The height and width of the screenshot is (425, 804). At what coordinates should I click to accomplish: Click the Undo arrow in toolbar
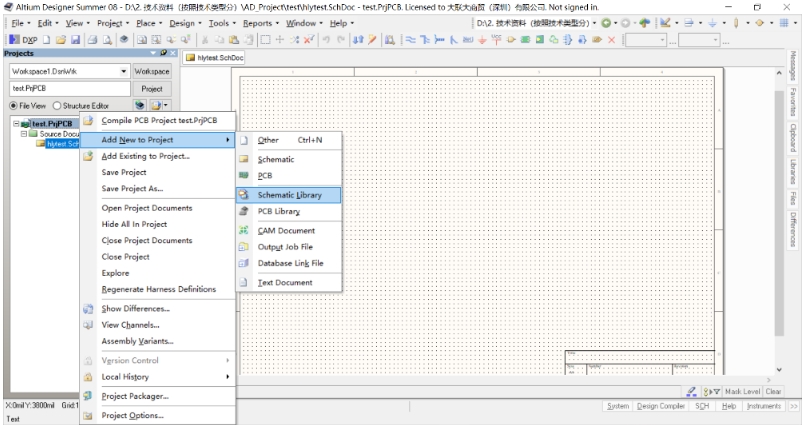(x=326, y=39)
